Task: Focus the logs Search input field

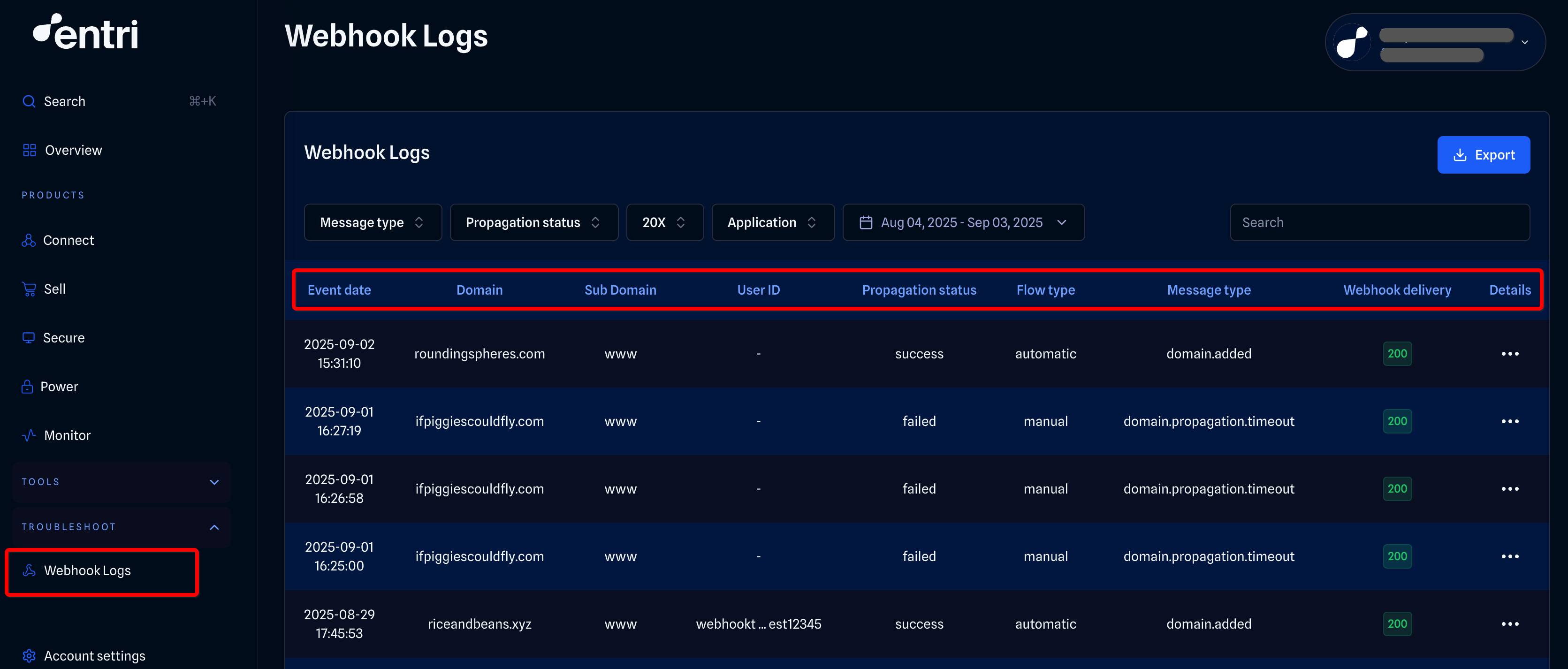Action: coord(1380,222)
